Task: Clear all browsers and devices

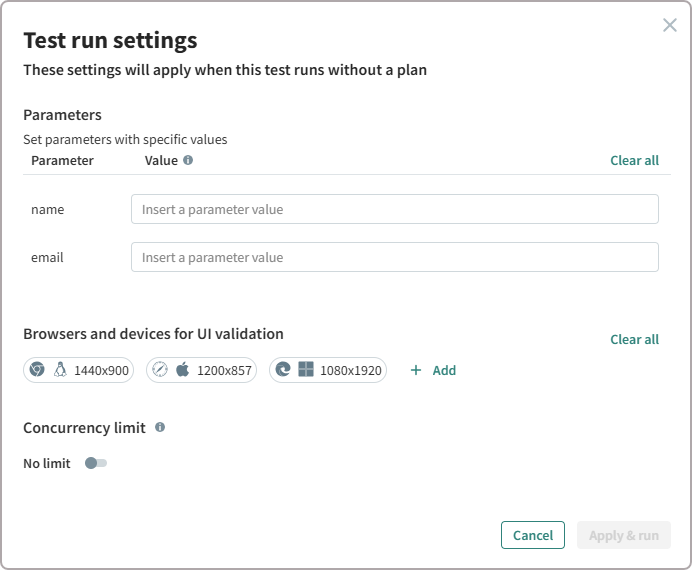Action: pyautogui.click(x=634, y=339)
